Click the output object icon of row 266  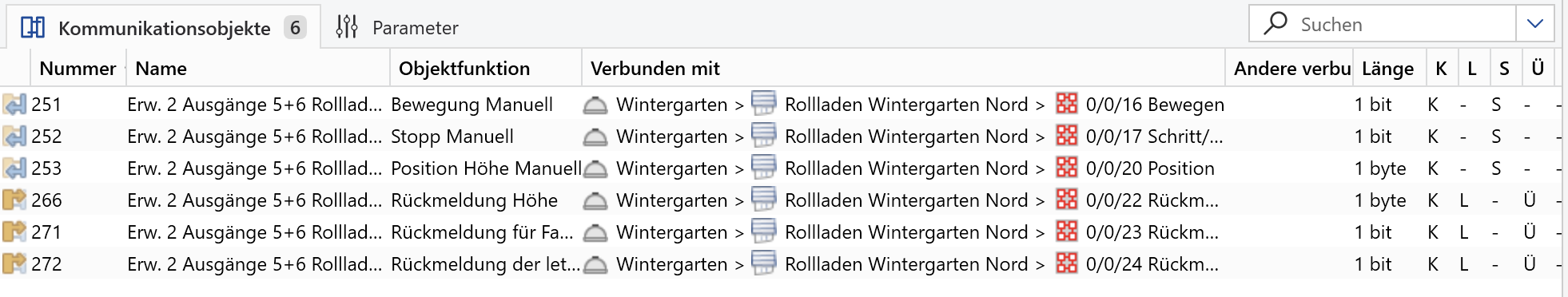(x=14, y=200)
